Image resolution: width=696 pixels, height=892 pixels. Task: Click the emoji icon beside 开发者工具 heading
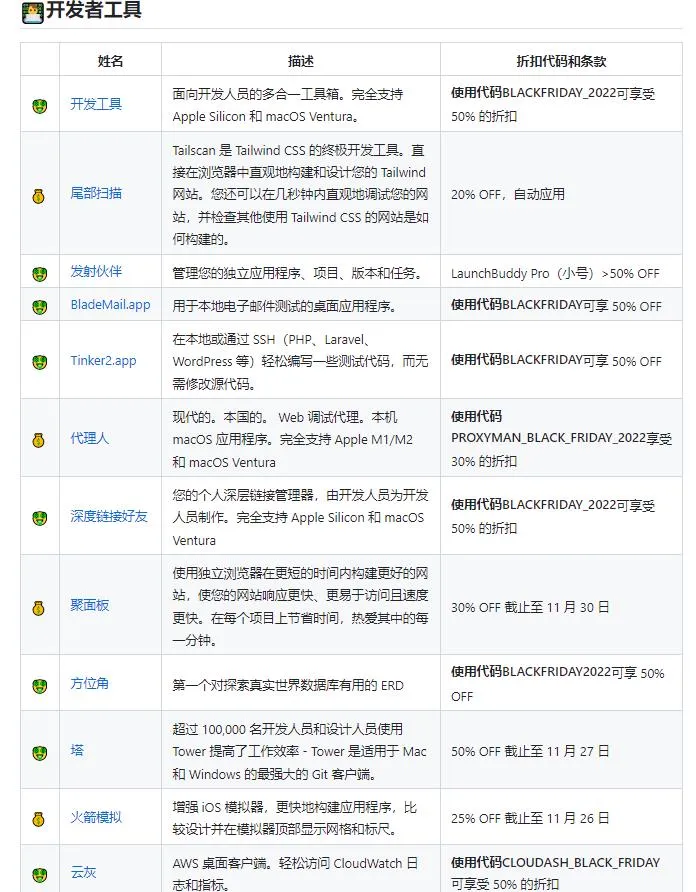coord(32,12)
